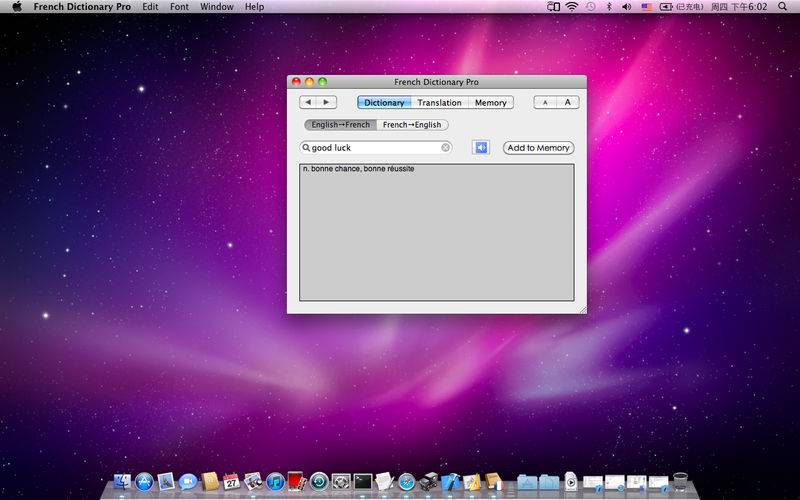This screenshot has height=500, width=800.
Task: Open the Apple menu
Action: pyautogui.click(x=17, y=7)
